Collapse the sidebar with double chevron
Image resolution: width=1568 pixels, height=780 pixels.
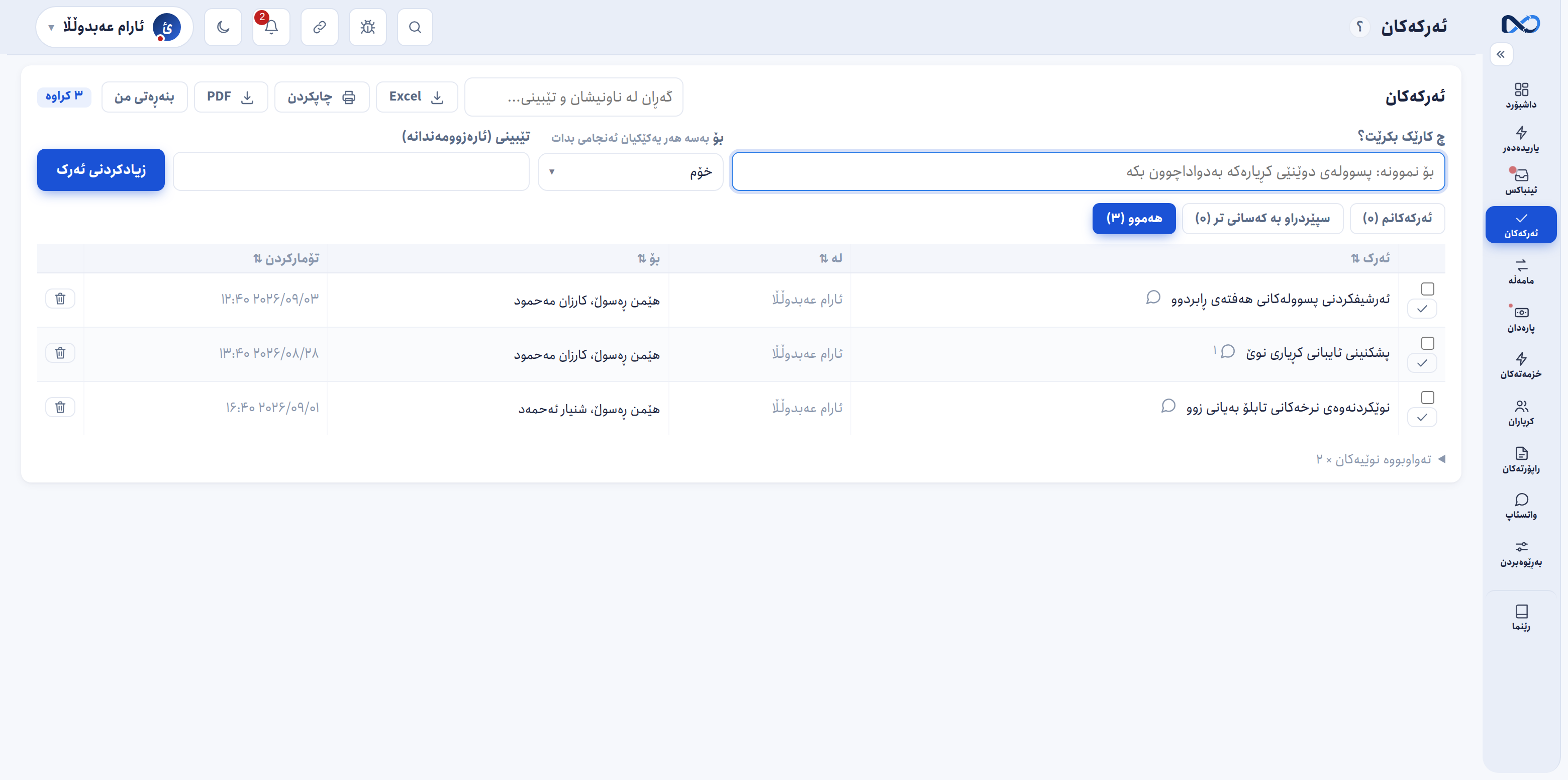[1501, 54]
